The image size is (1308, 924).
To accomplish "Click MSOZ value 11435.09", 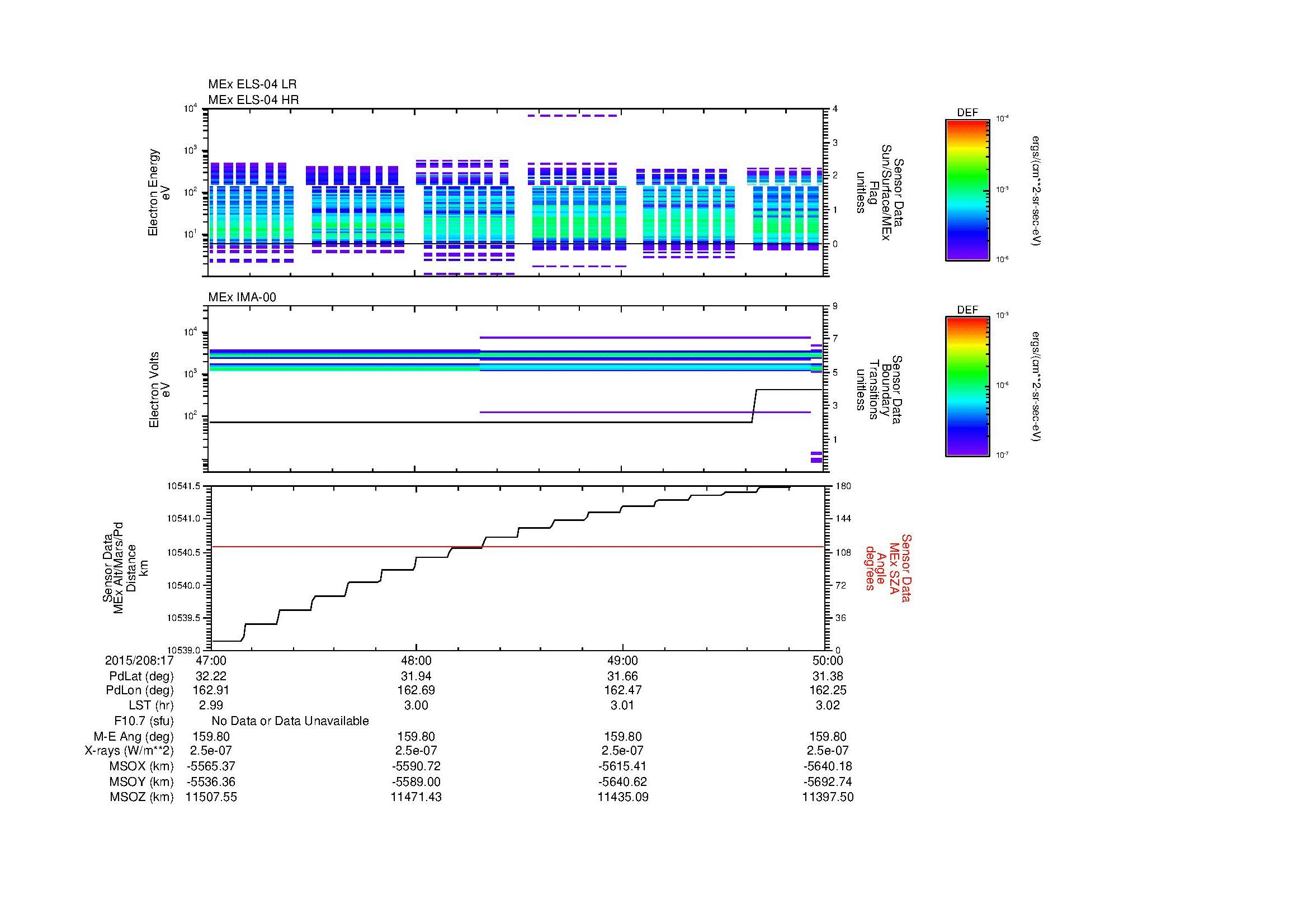I will (x=622, y=797).
